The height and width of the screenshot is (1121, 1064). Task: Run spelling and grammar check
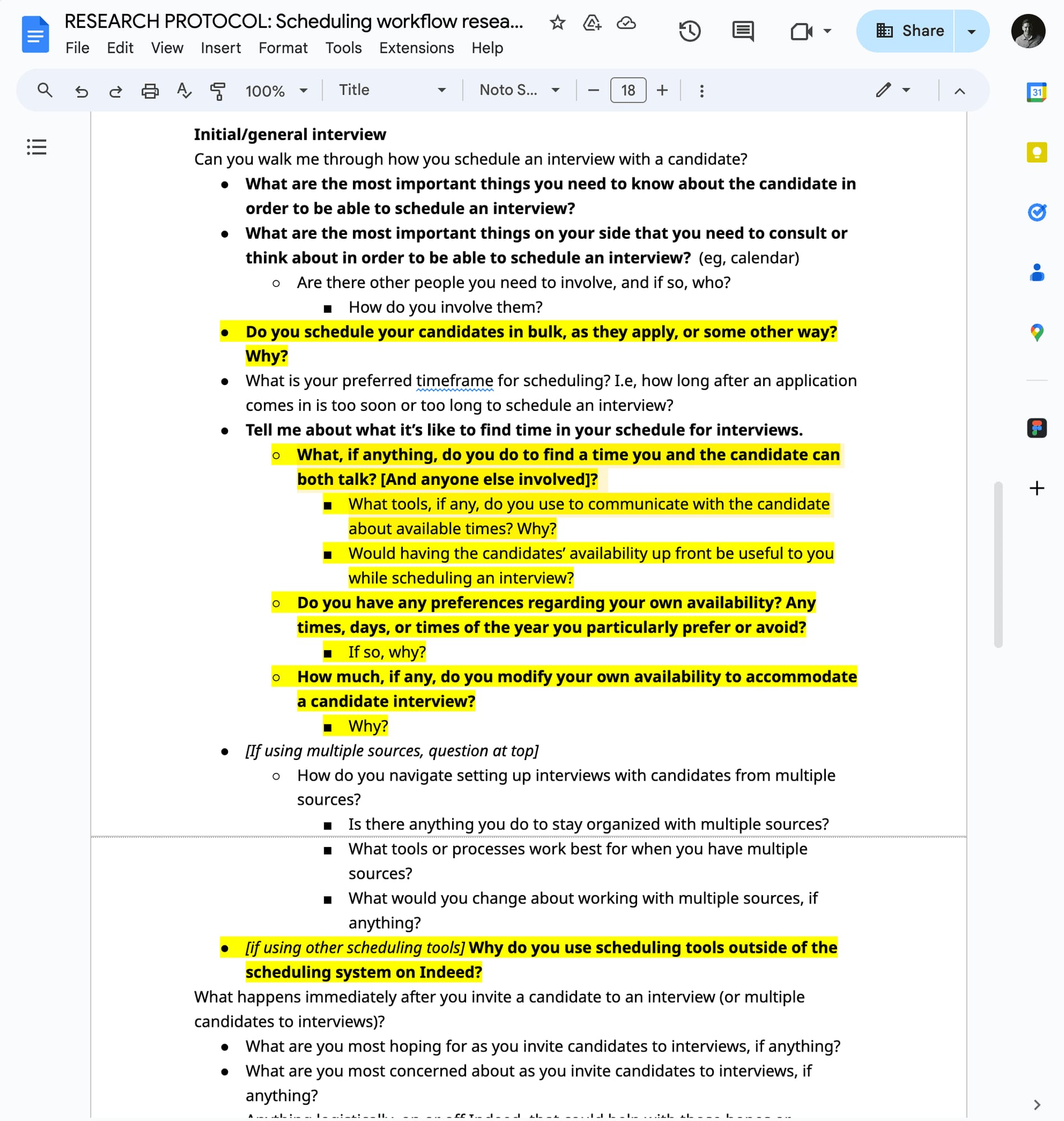pyautogui.click(x=184, y=91)
